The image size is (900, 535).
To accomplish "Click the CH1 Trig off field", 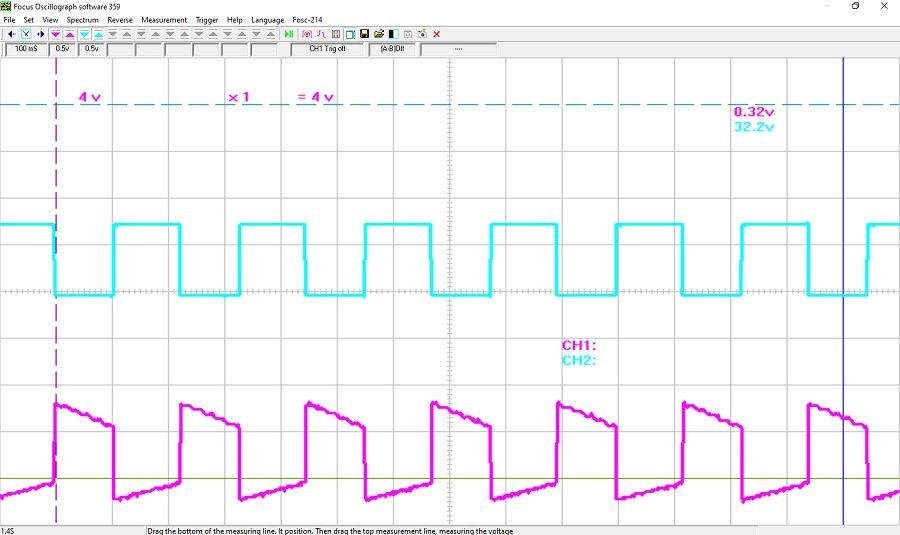I will pyautogui.click(x=327, y=49).
